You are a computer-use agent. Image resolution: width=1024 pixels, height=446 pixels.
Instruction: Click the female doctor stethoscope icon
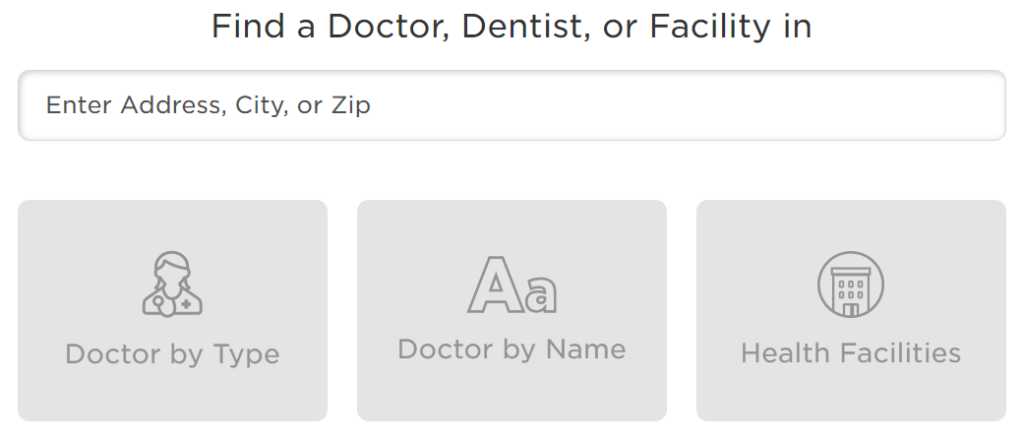click(x=172, y=284)
